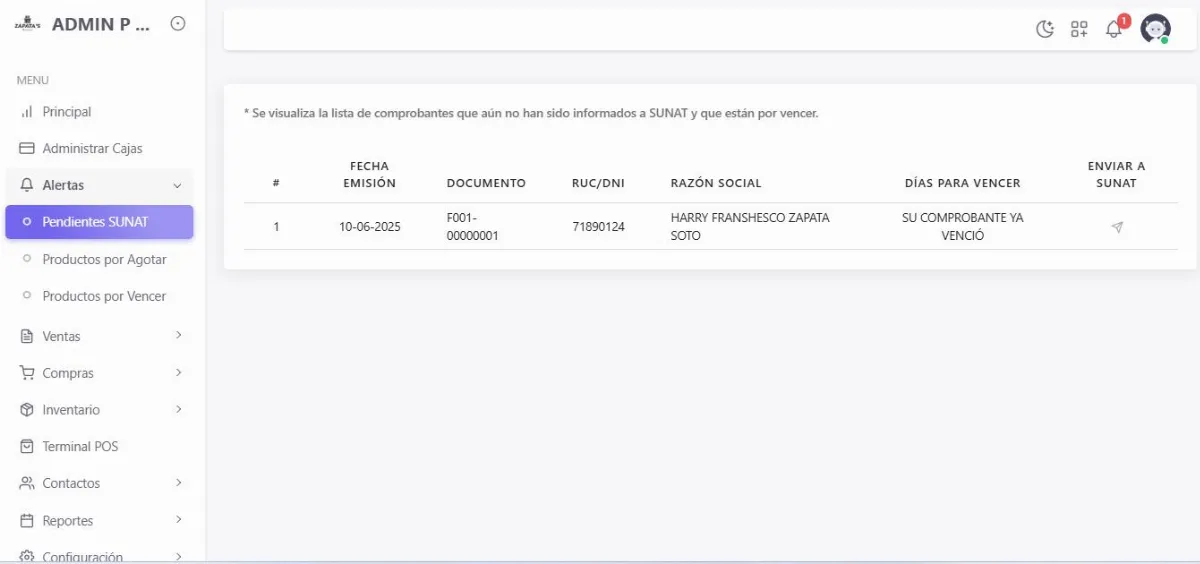
Task: Click the DÍAS PARA VENCER column header
Action: tap(963, 183)
